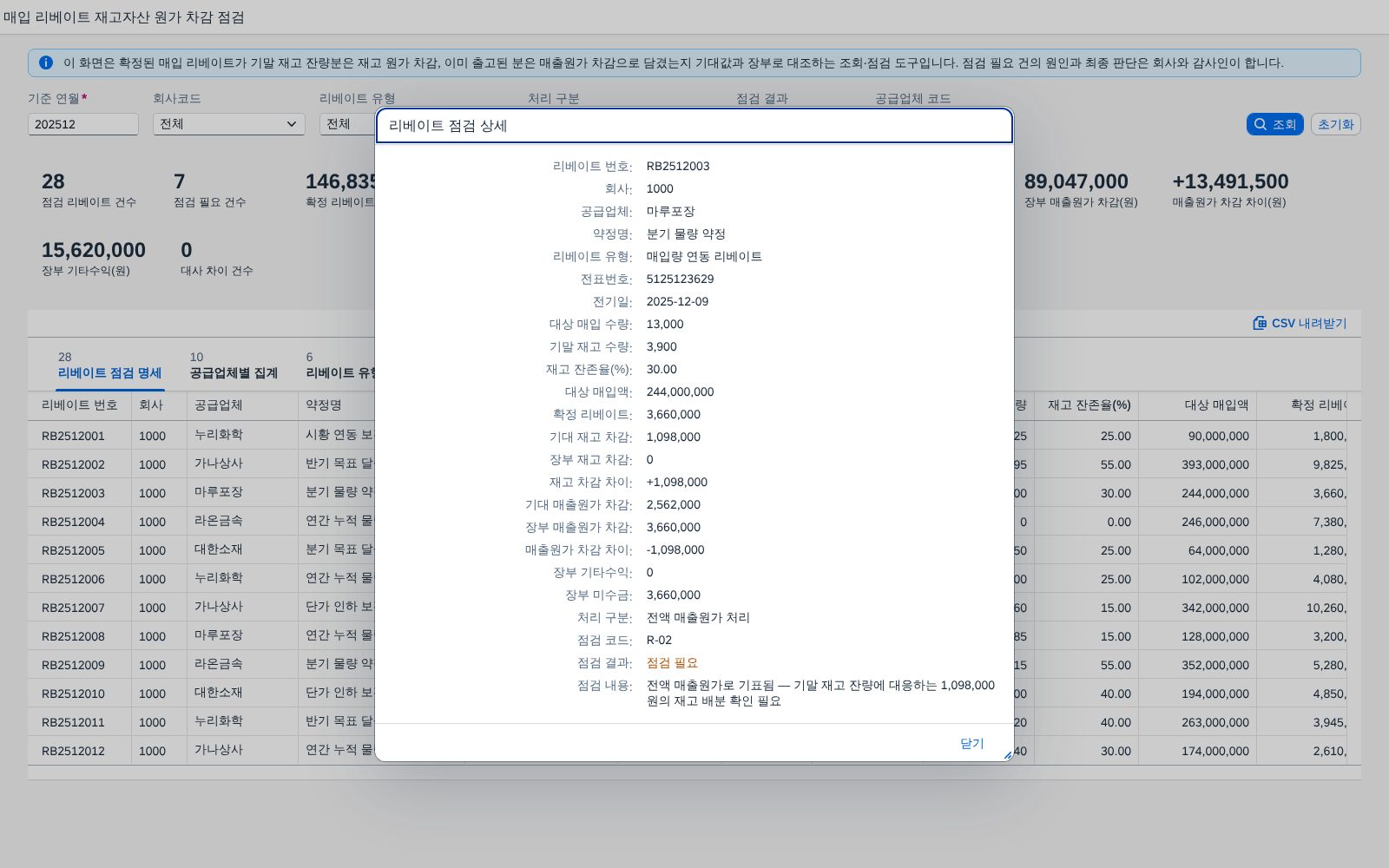Open the 회사코드 dropdown
The height and width of the screenshot is (868, 1389).
[x=229, y=124]
